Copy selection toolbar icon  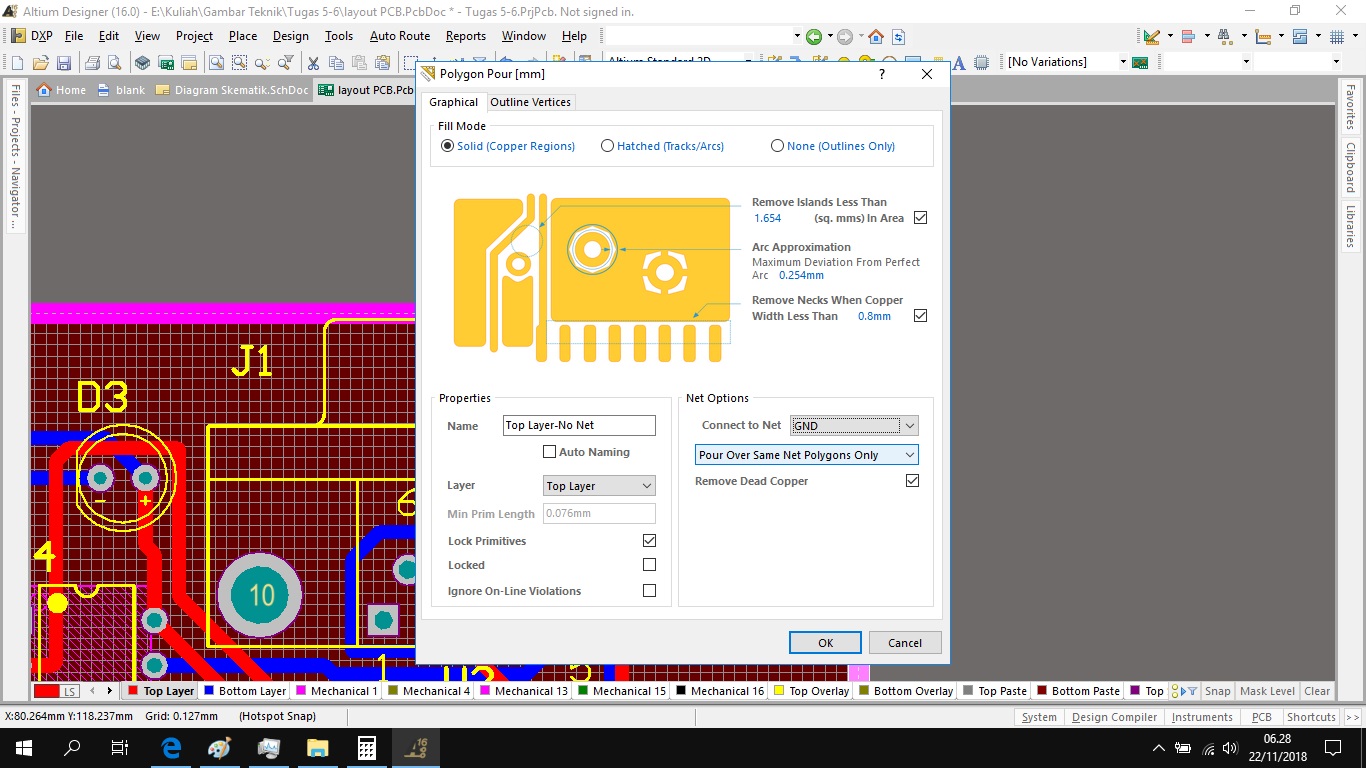336,63
